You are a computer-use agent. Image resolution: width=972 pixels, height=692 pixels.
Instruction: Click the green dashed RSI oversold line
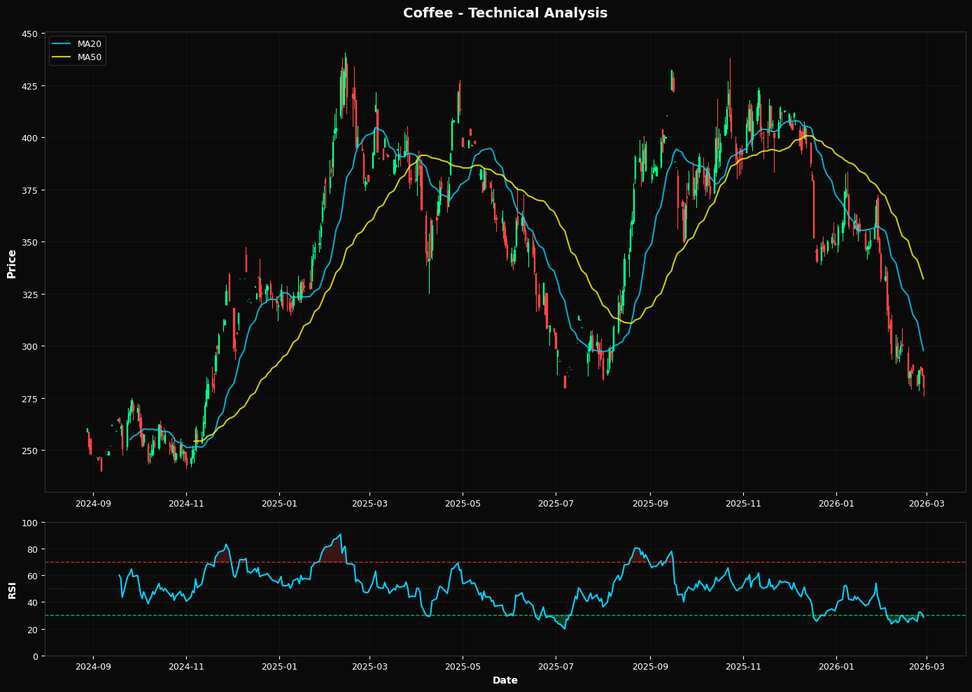(x=505, y=616)
